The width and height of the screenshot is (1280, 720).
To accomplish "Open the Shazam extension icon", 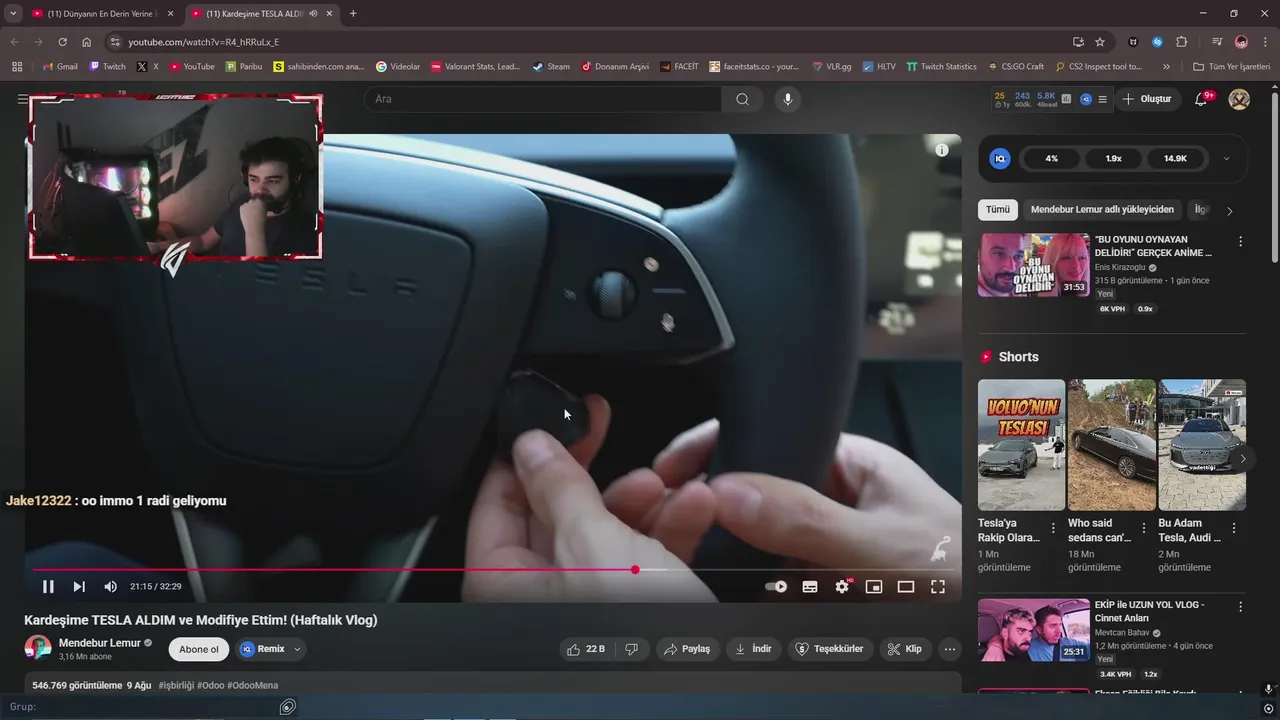I will tap(1157, 42).
